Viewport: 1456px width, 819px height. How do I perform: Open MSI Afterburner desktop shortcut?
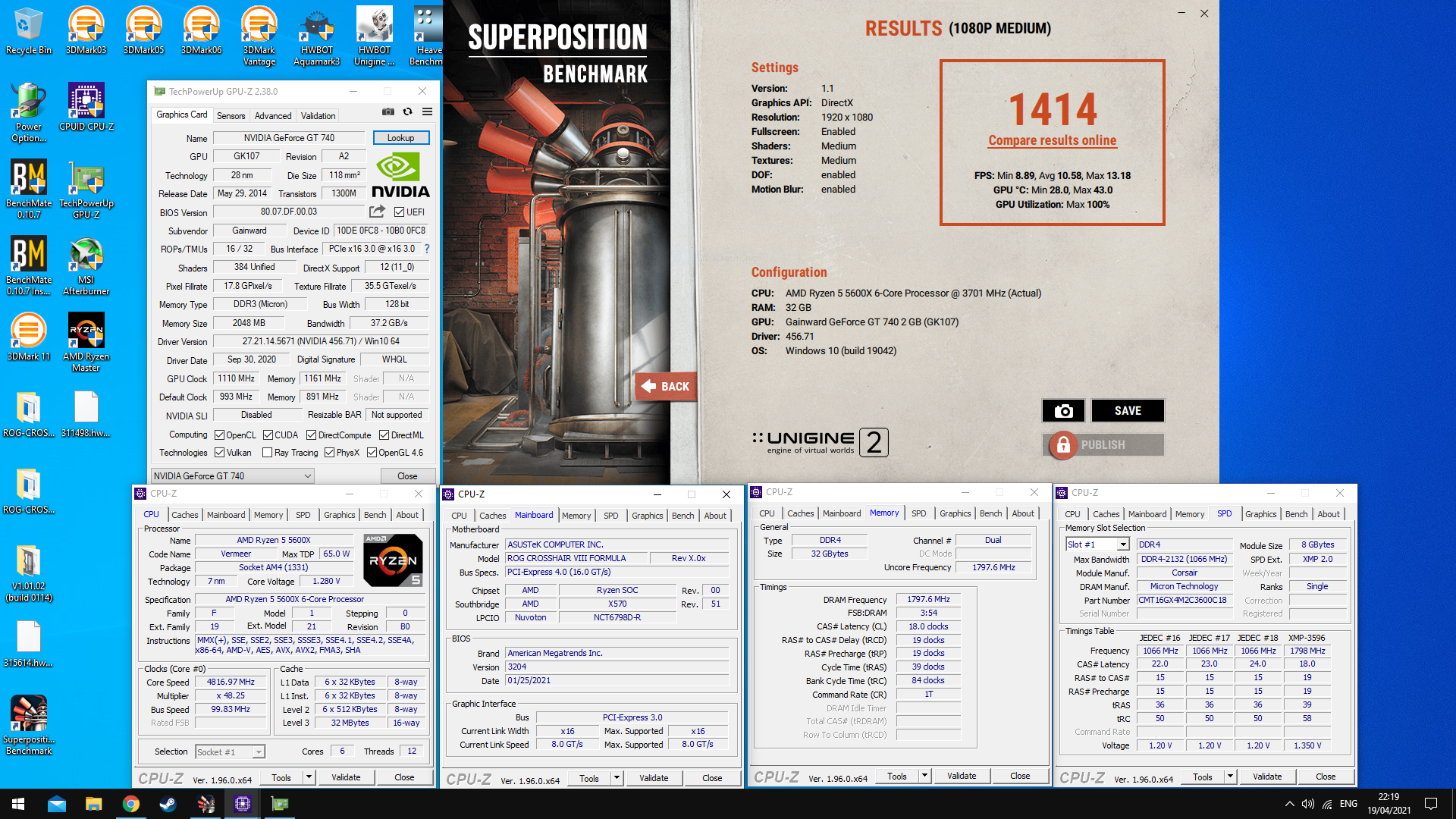pos(86,266)
